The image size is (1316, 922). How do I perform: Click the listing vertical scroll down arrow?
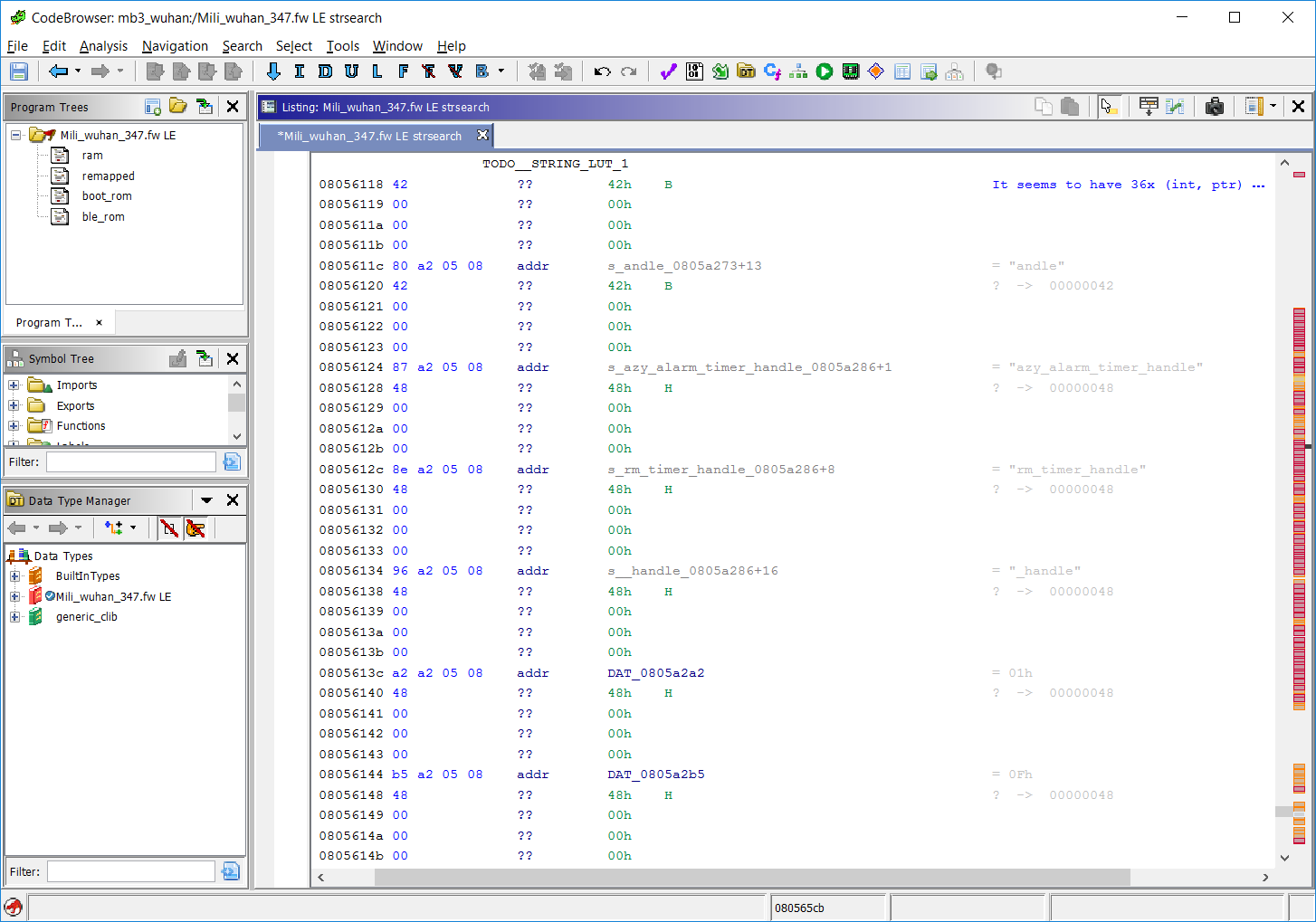click(x=1284, y=858)
